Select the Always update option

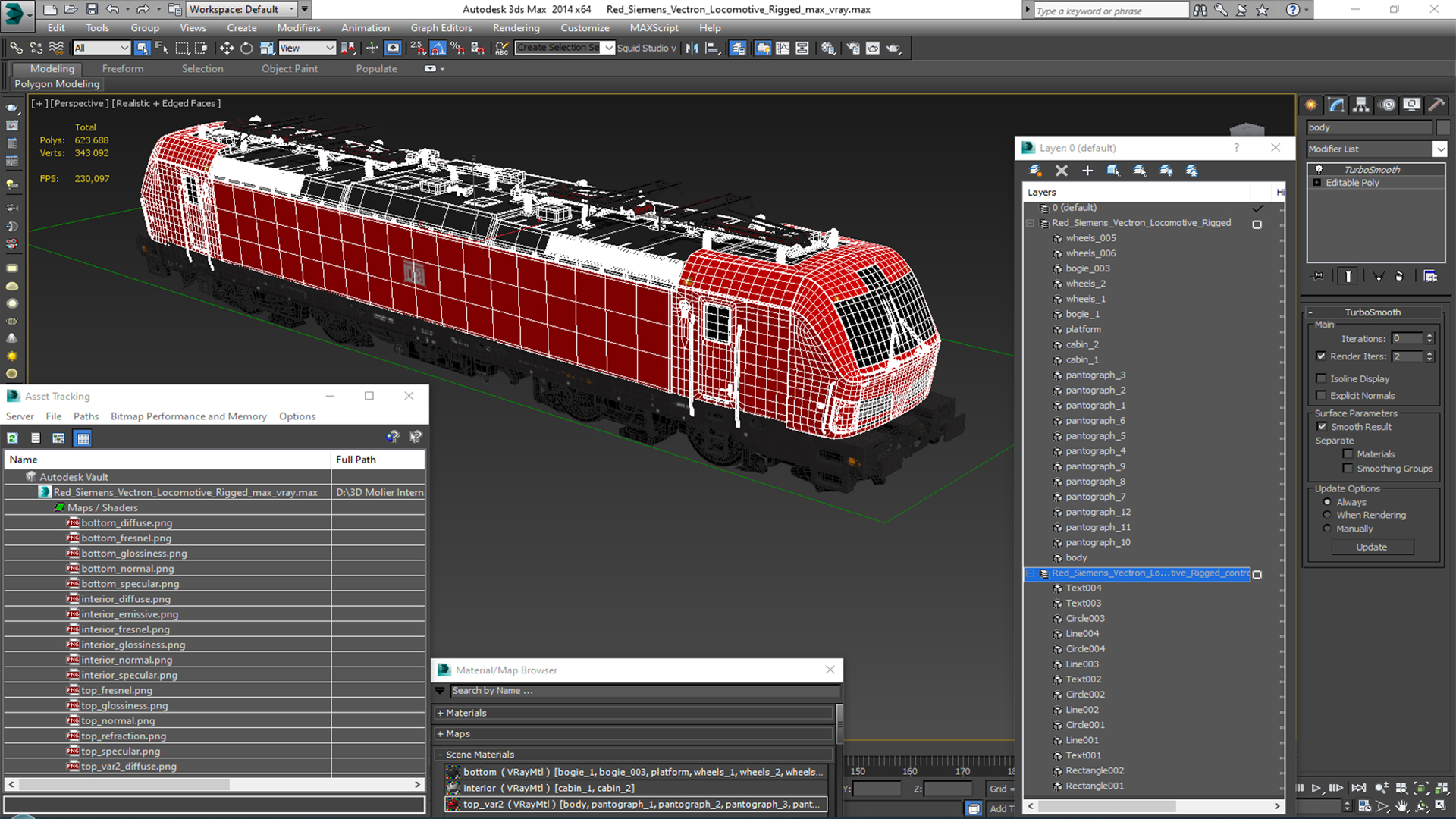(x=1327, y=502)
